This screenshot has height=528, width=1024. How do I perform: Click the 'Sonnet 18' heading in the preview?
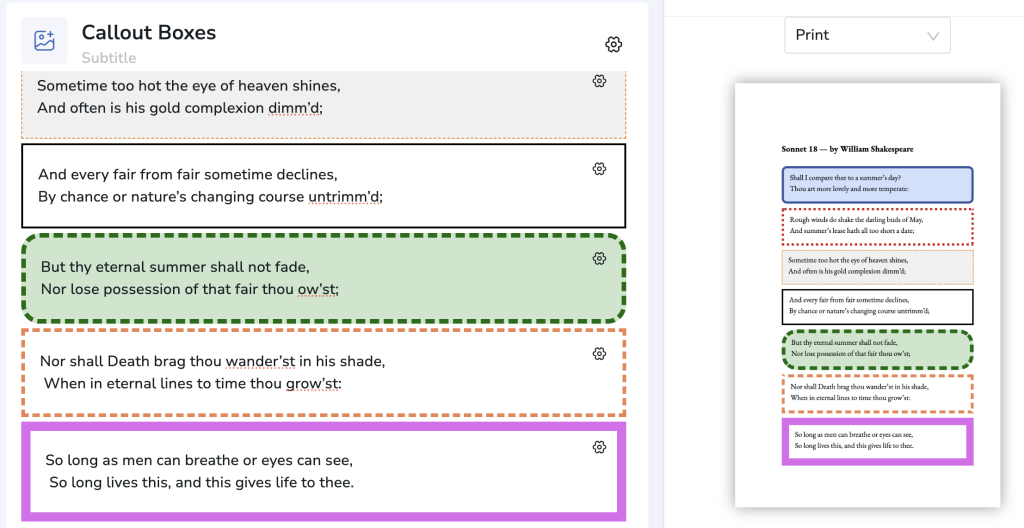[847, 149]
